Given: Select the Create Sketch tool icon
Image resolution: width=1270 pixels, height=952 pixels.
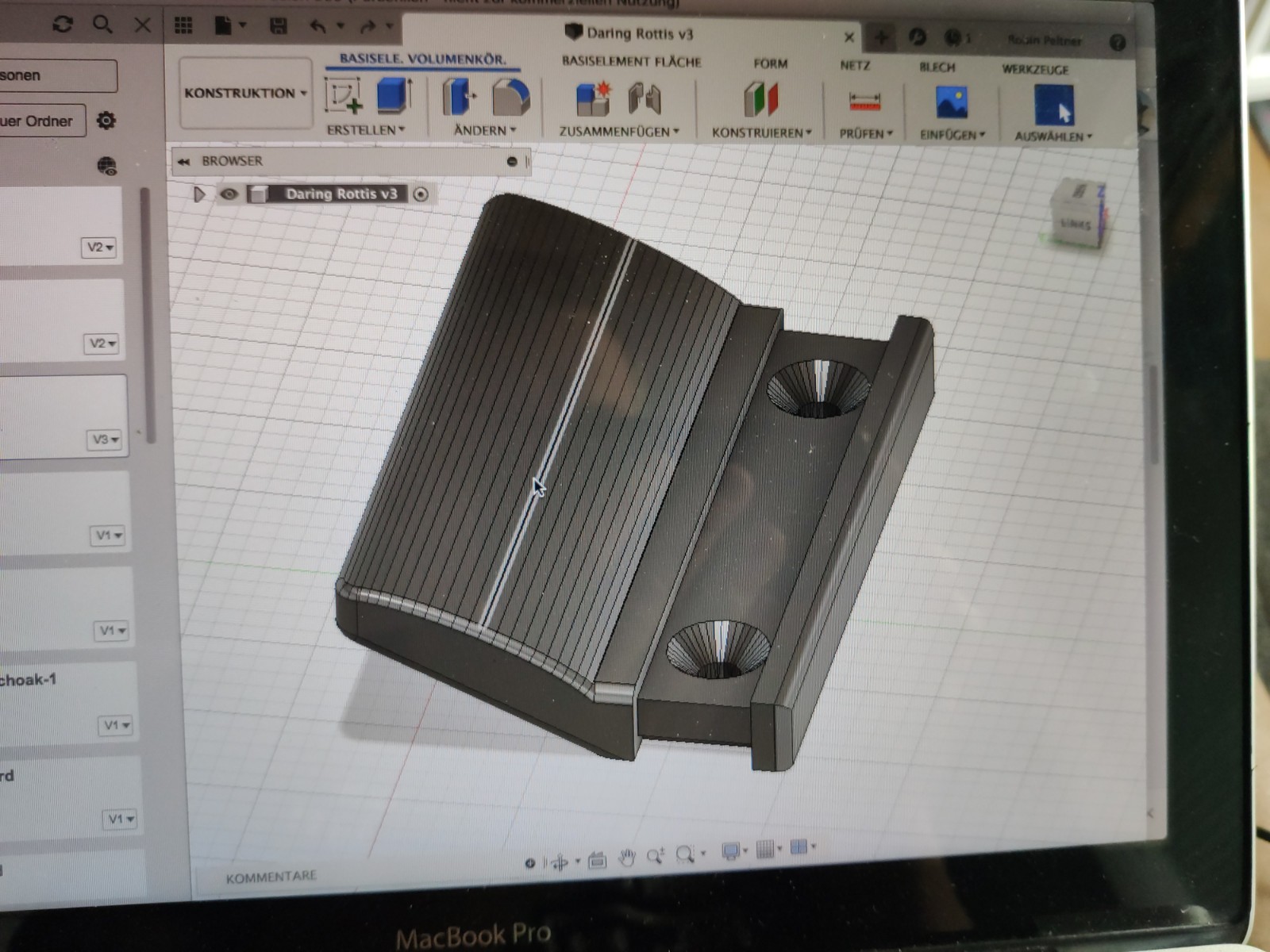Looking at the screenshot, I should [x=343, y=95].
